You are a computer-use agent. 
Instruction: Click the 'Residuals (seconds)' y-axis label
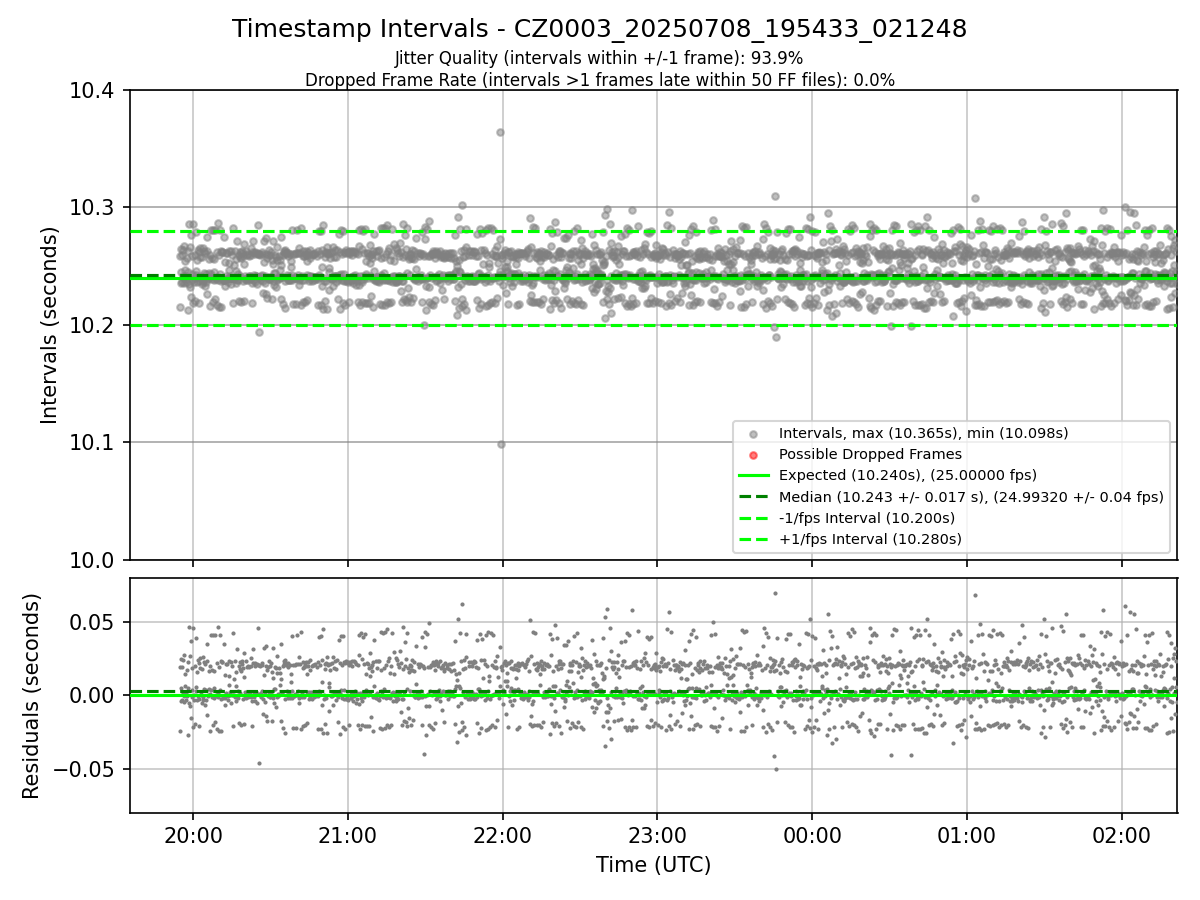pos(32,696)
